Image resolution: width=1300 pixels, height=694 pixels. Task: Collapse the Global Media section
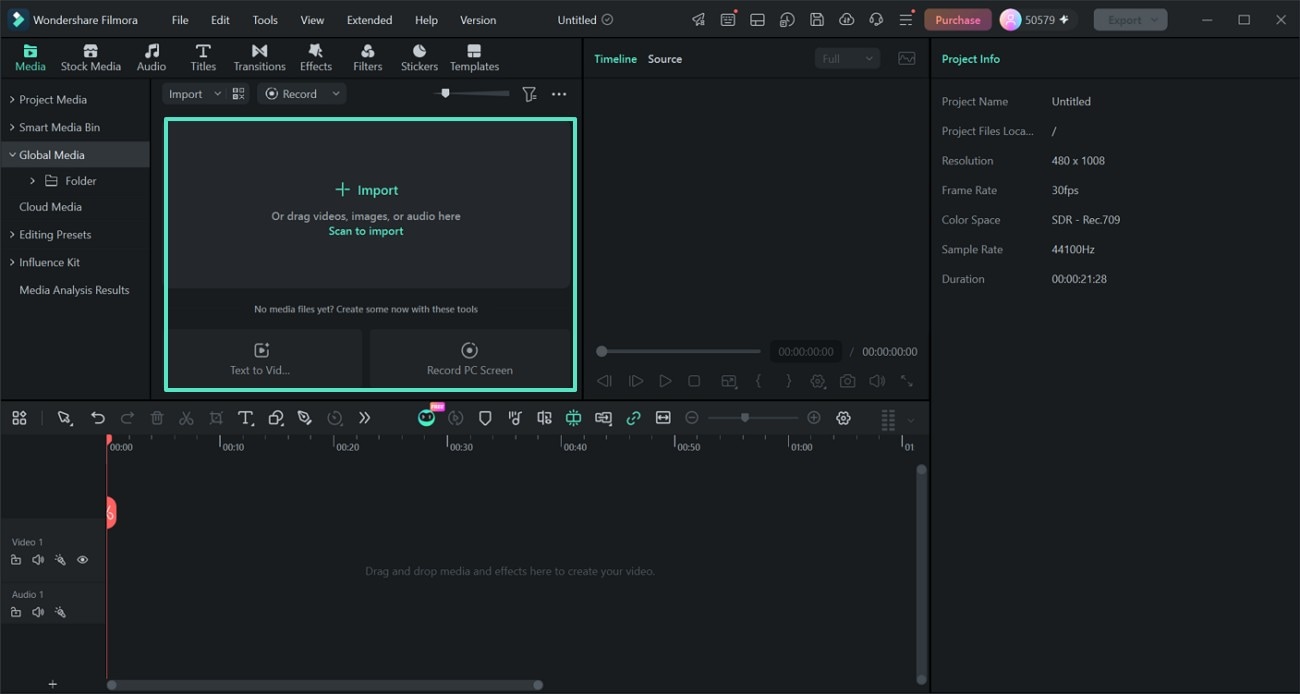click(12, 155)
